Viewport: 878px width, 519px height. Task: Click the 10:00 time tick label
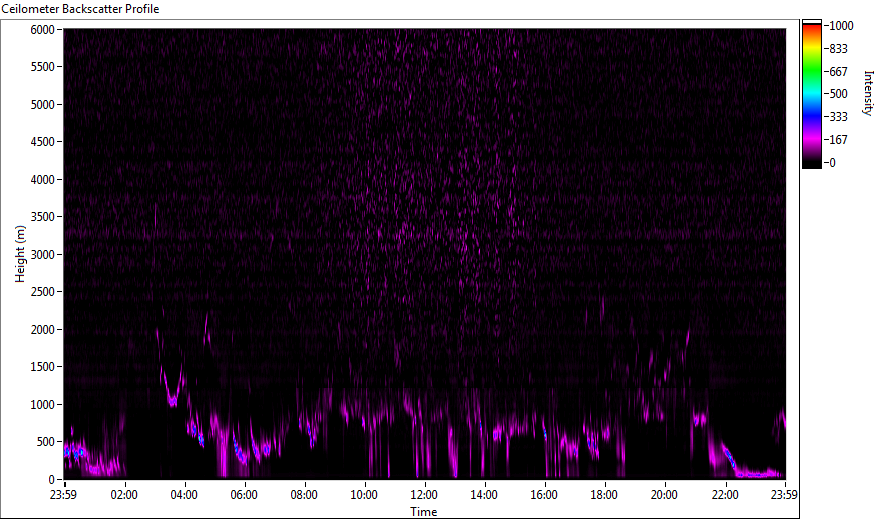click(x=364, y=495)
